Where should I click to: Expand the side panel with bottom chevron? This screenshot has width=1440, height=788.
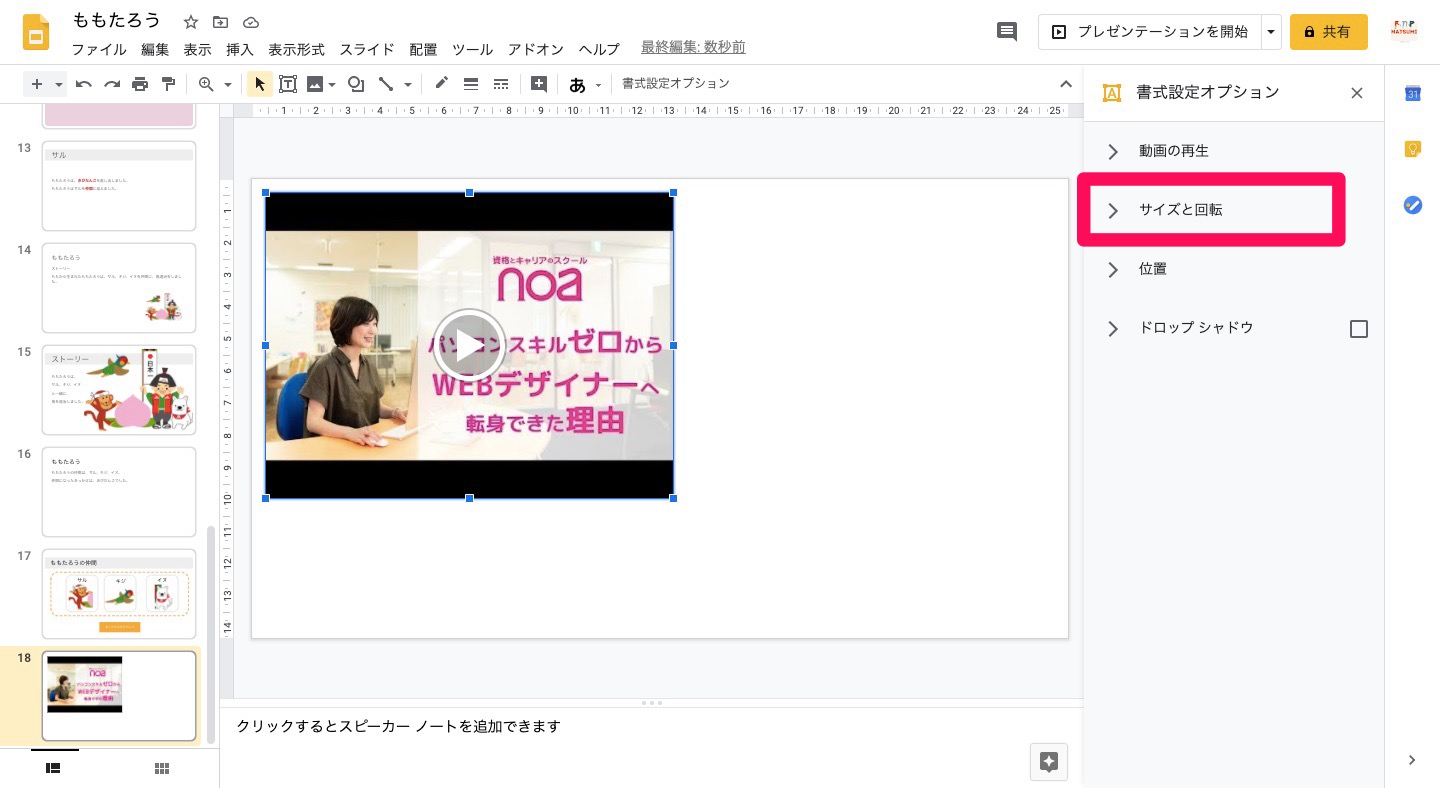1412,760
